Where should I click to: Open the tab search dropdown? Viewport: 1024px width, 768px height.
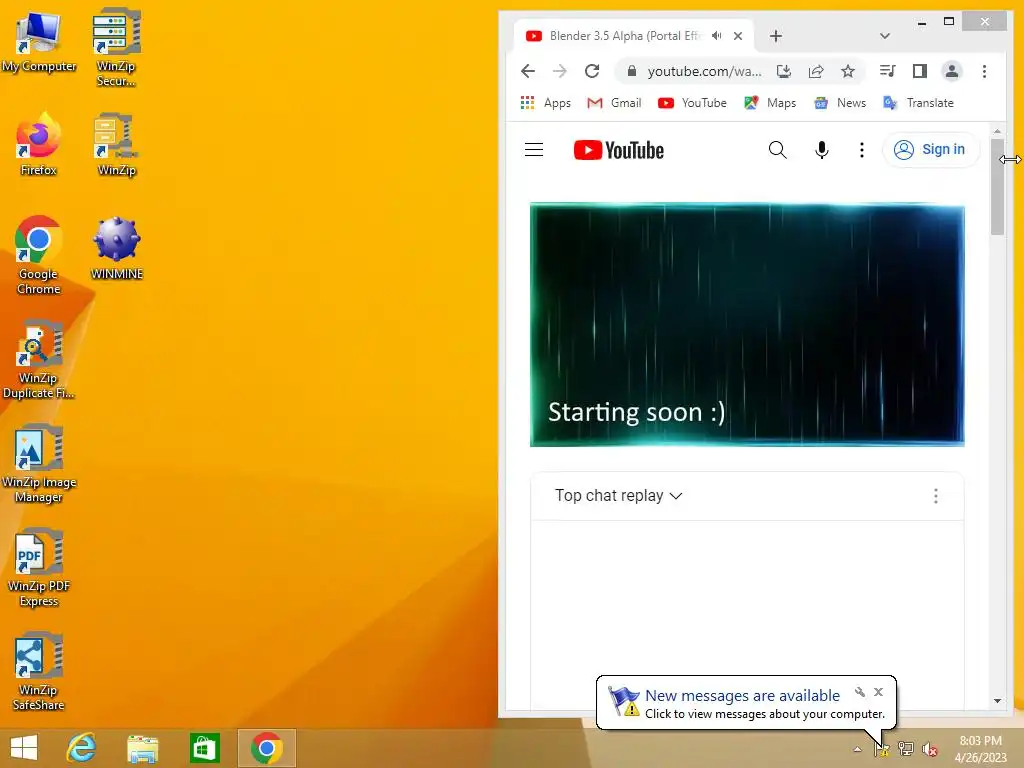(885, 36)
